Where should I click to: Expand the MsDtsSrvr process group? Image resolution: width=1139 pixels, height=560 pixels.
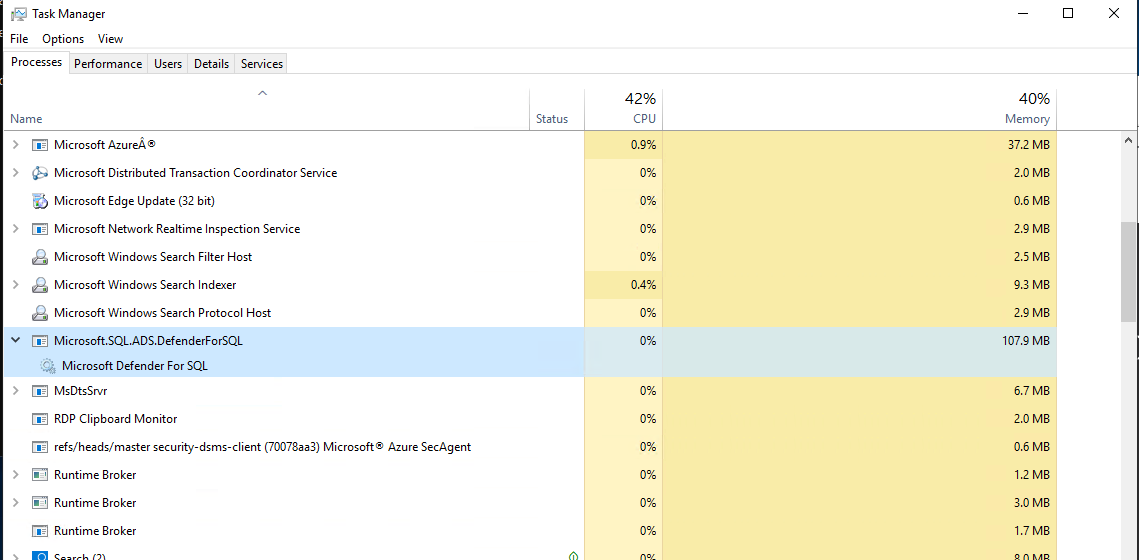pyautogui.click(x=16, y=391)
